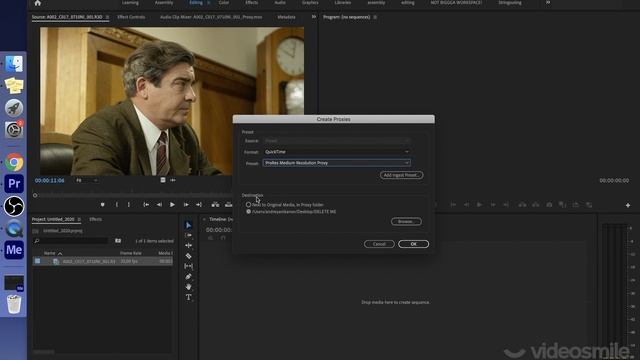
Task: Step forward one frame in Source monitor
Action: coord(186,204)
